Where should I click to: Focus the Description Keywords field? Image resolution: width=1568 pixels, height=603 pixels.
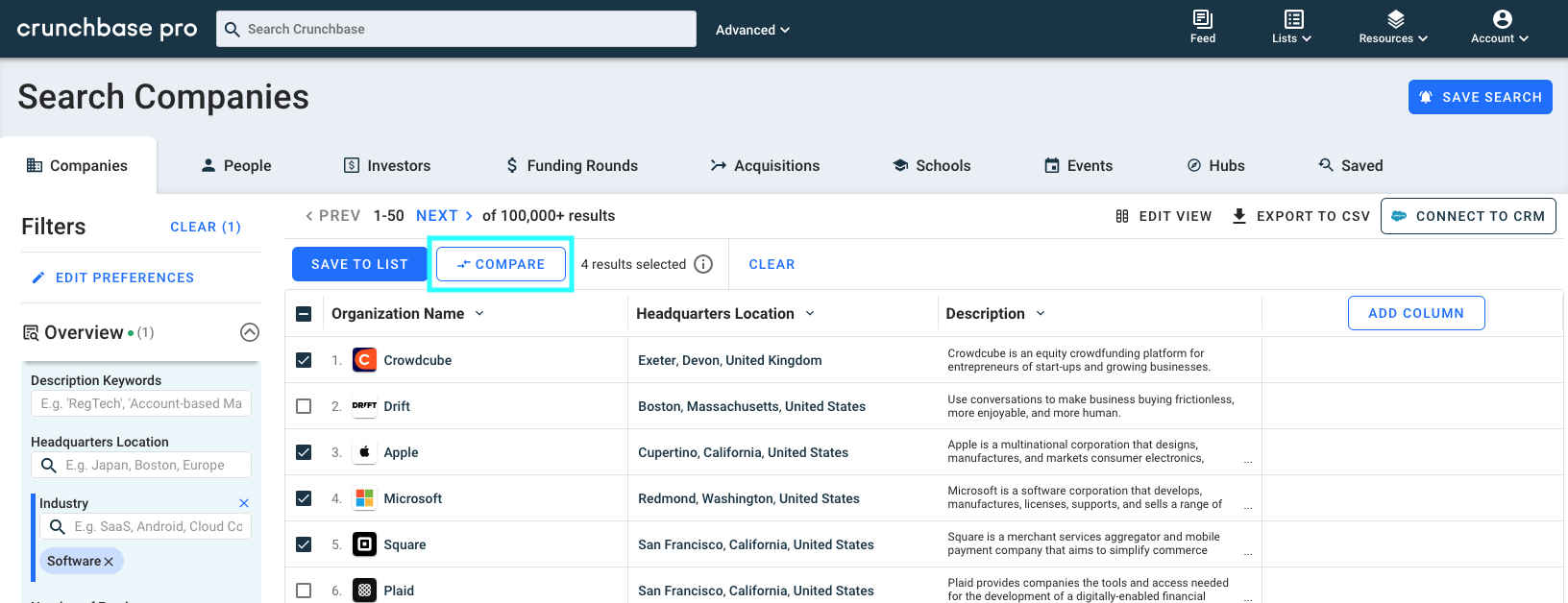click(141, 403)
